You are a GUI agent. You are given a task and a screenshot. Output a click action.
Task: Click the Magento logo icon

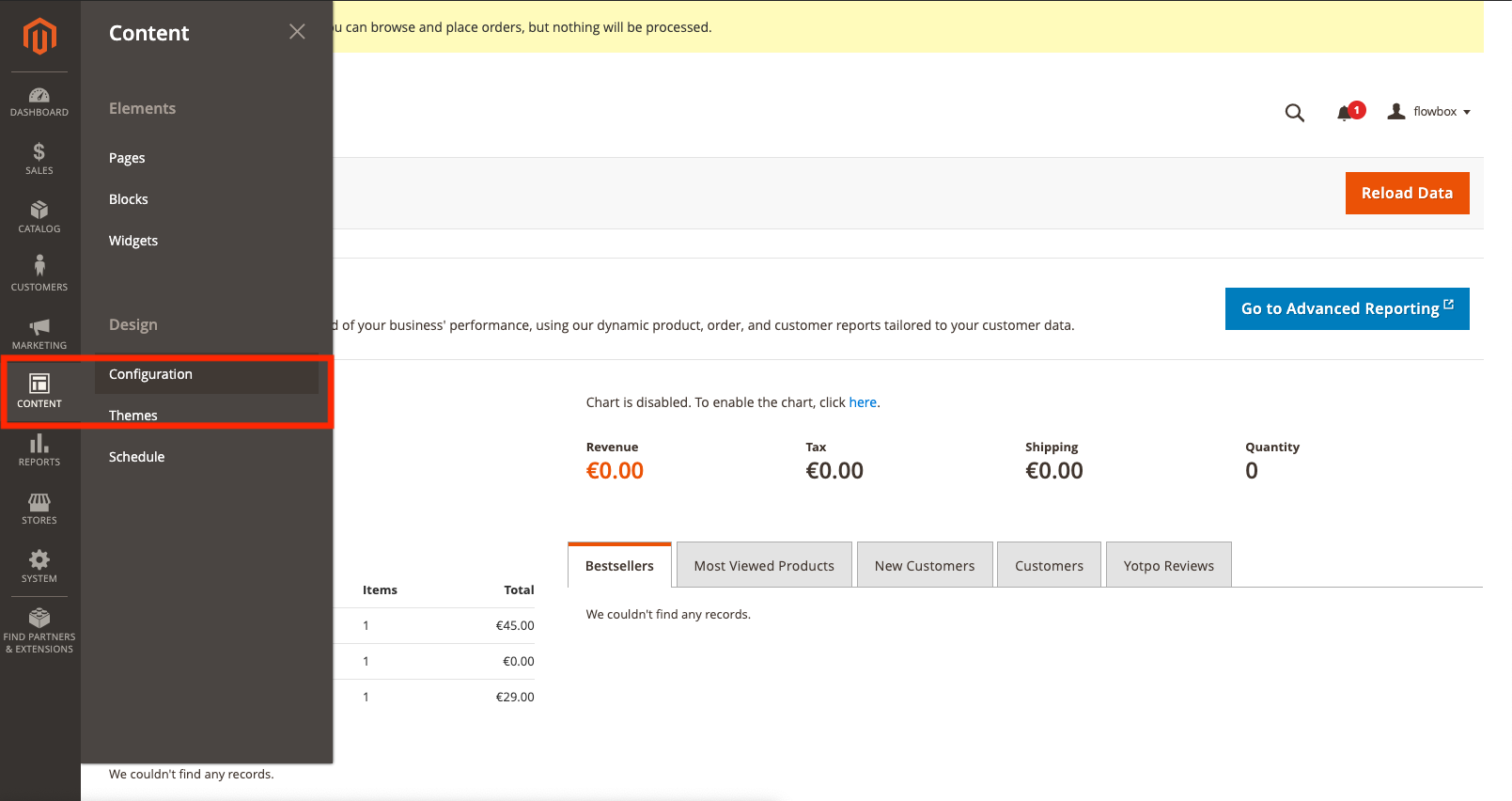click(39, 37)
